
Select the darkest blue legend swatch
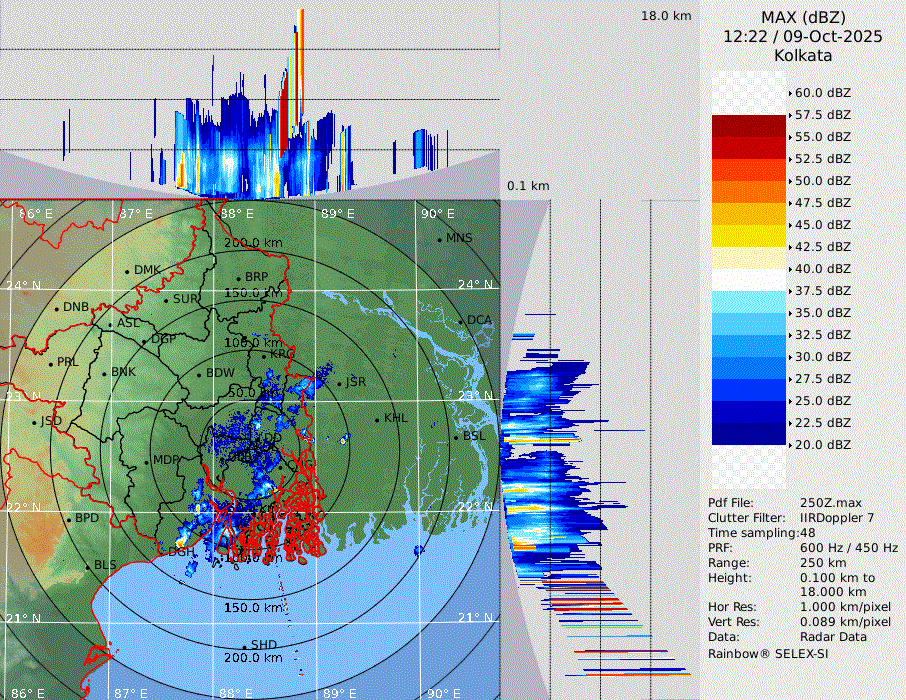(x=749, y=433)
